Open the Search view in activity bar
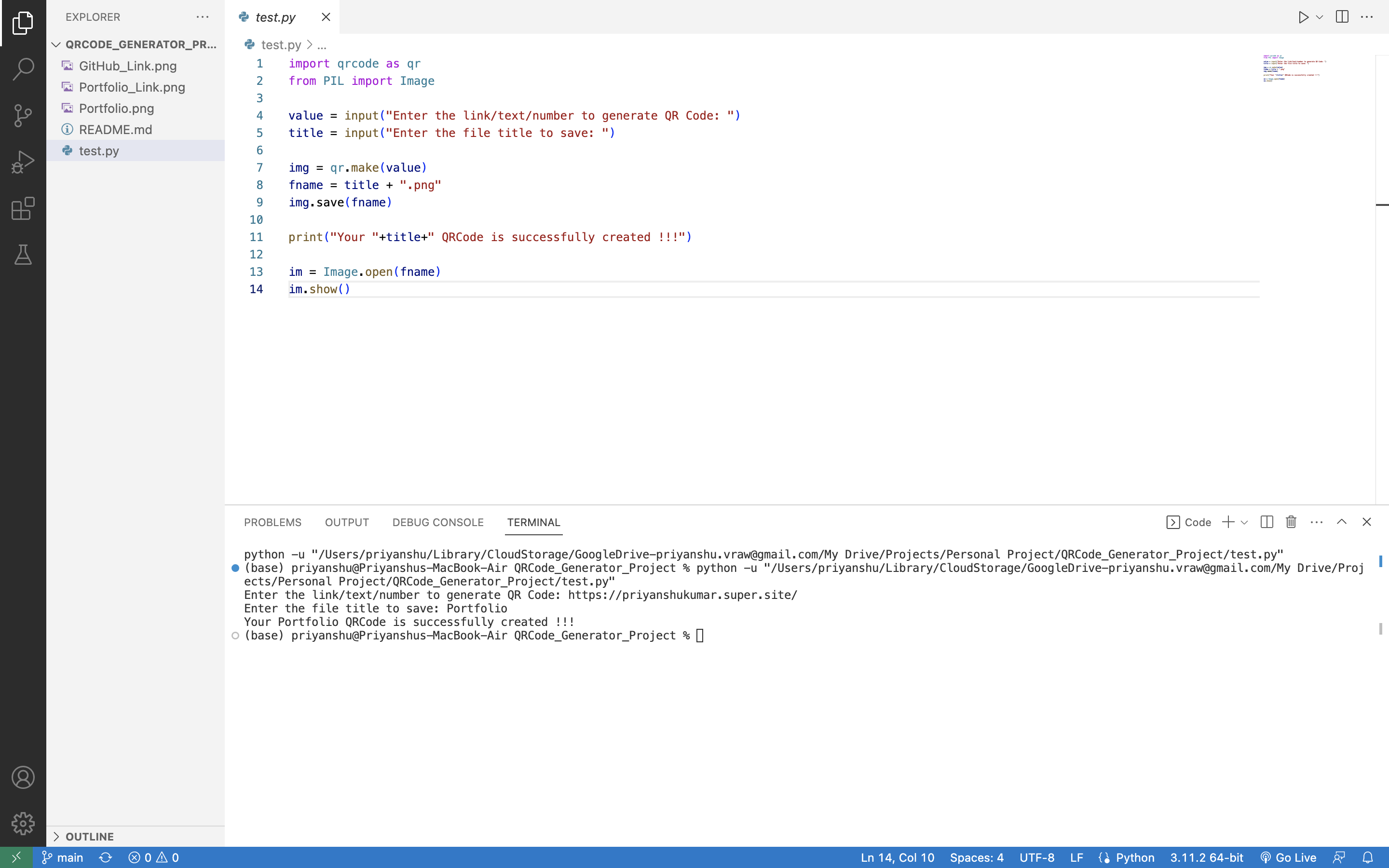Viewport: 1389px width, 868px height. (23, 69)
